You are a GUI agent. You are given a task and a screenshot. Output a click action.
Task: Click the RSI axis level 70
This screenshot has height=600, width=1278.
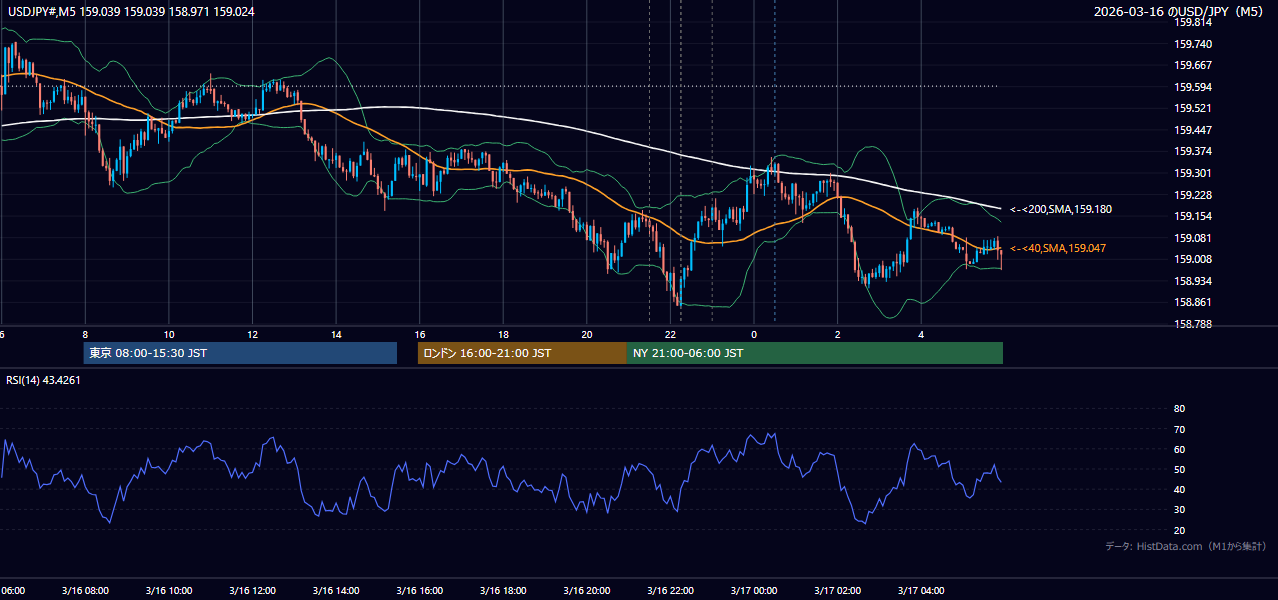point(1179,429)
